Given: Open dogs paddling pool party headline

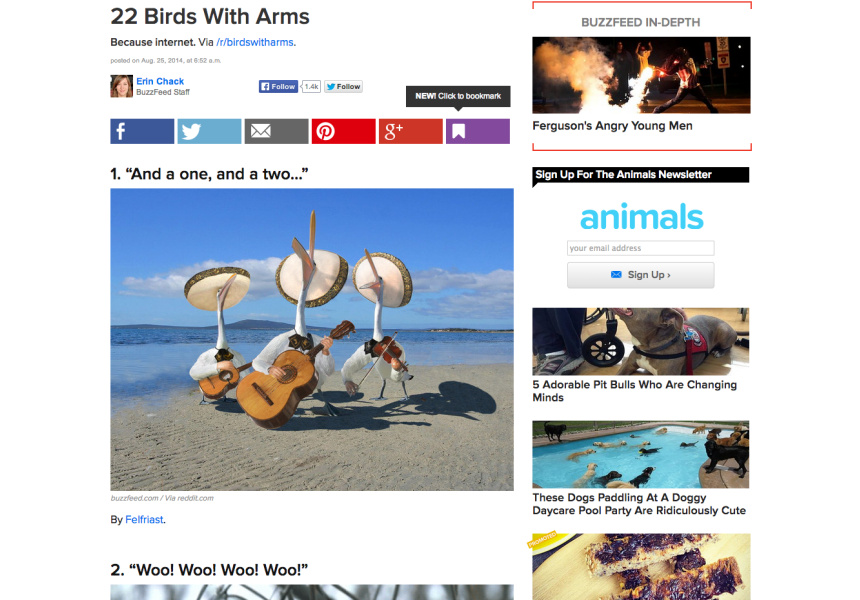Looking at the screenshot, I should point(639,504).
